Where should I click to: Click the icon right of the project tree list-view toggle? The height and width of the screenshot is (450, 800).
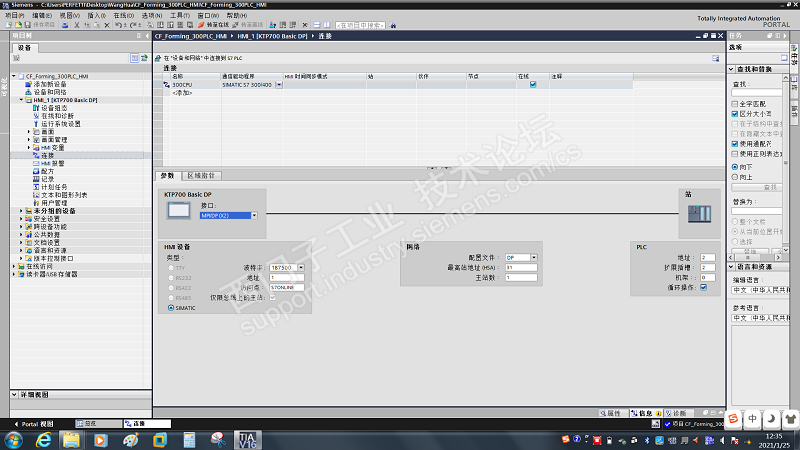(x=144, y=58)
